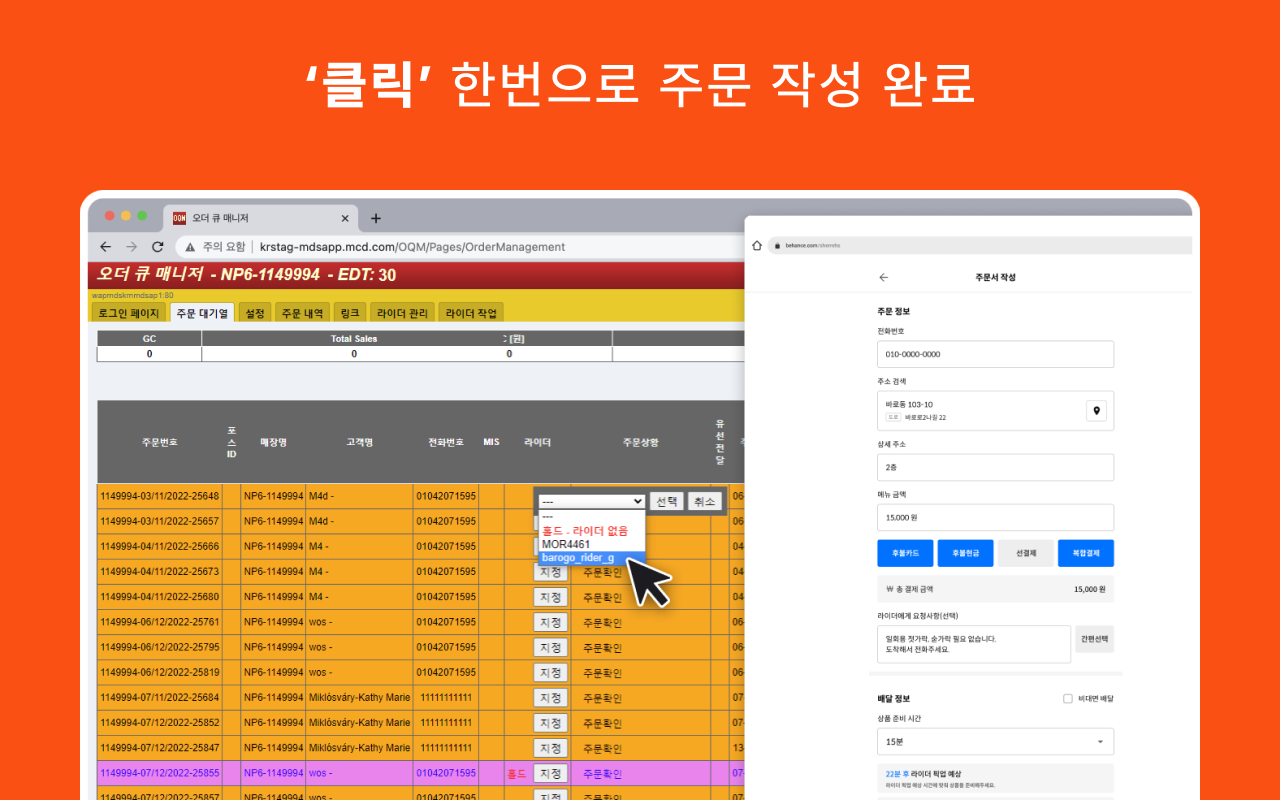This screenshot has height=800, width=1280.
Task: Click order number 1149994-04/11/2022-25666
Action: (159, 546)
